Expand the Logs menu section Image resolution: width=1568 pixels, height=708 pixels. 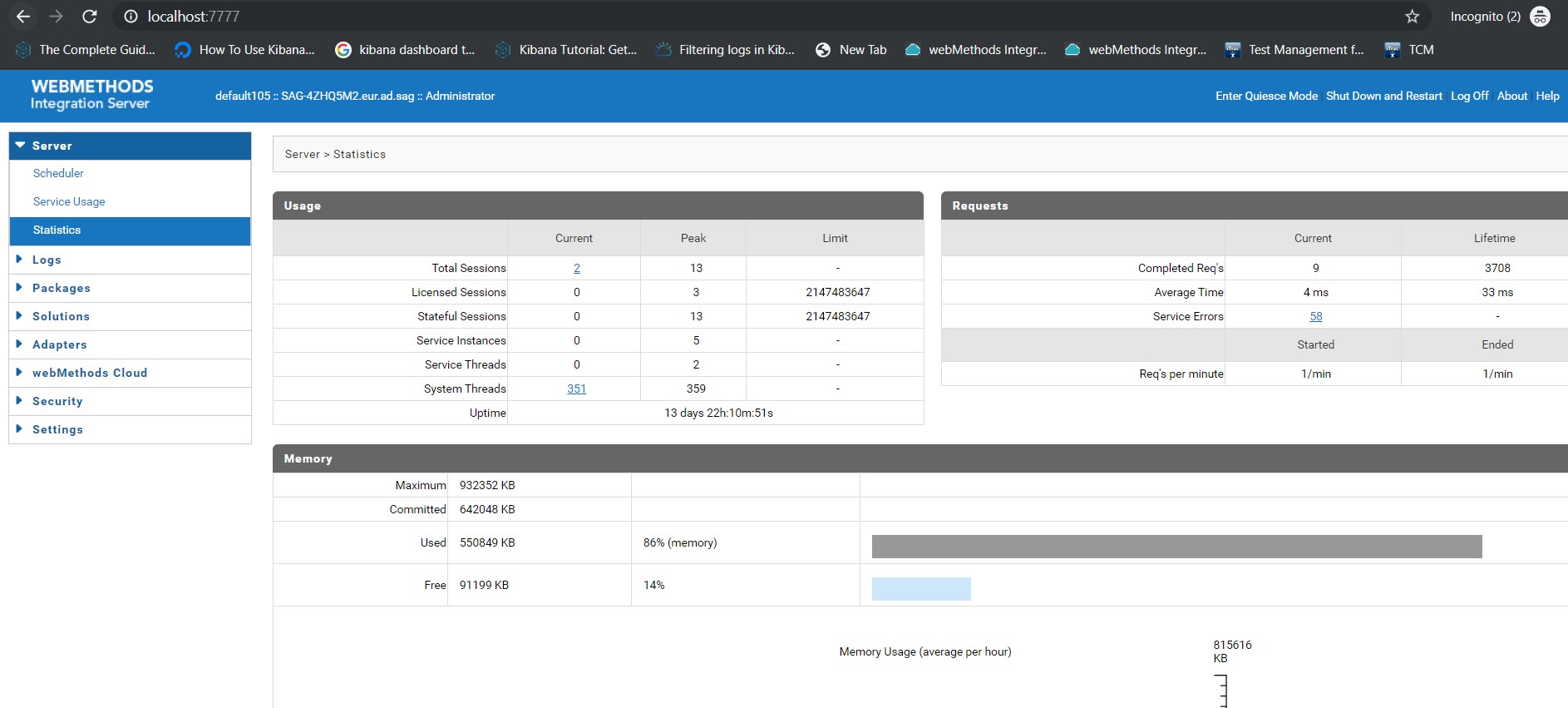click(47, 260)
